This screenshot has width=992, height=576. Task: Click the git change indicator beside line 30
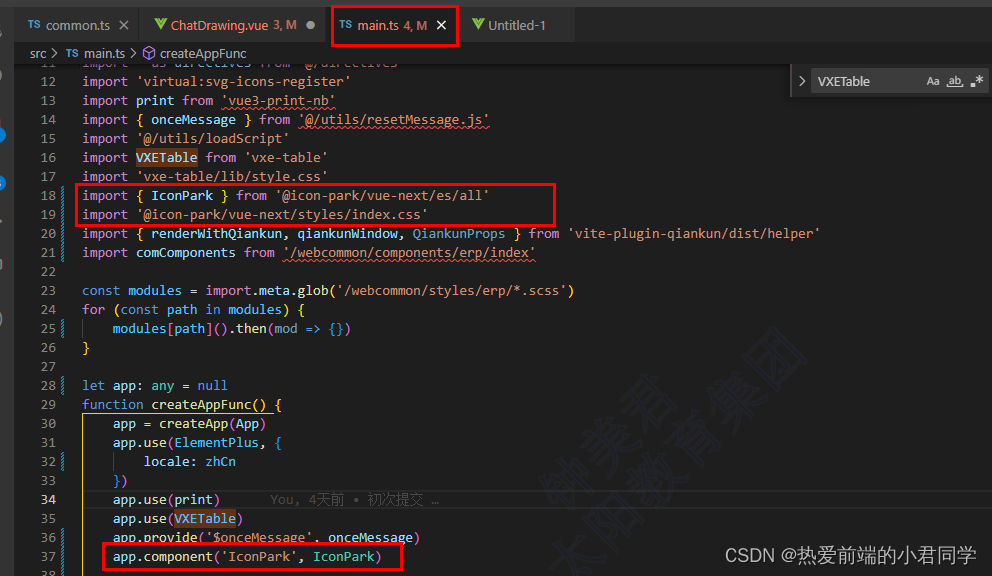pos(63,423)
